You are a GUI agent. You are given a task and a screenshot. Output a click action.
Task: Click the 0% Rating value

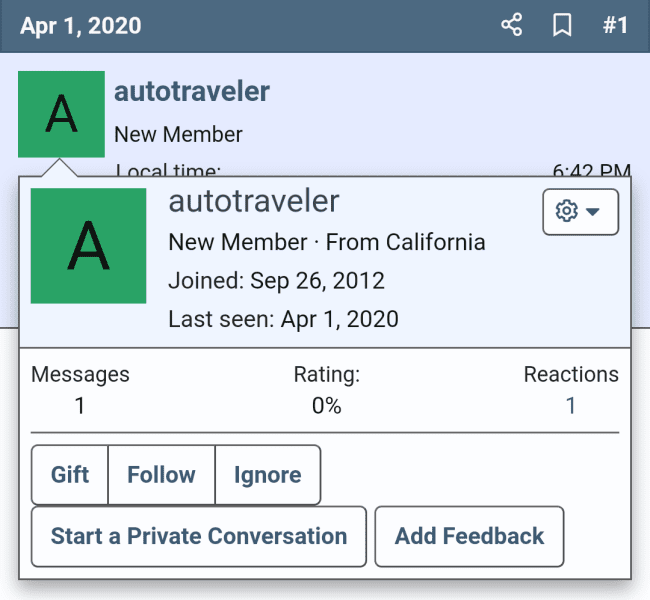(x=326, y=406)
